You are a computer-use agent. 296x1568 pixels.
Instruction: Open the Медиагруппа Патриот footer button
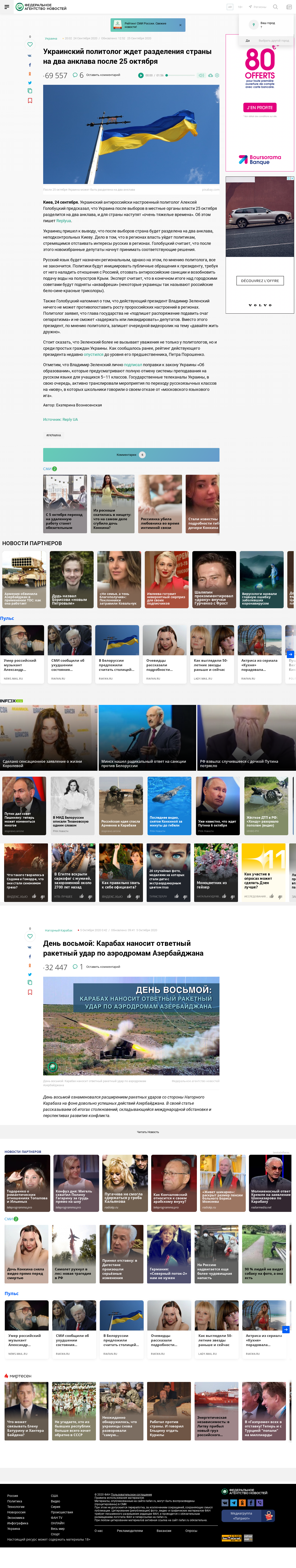[248, 1516]
